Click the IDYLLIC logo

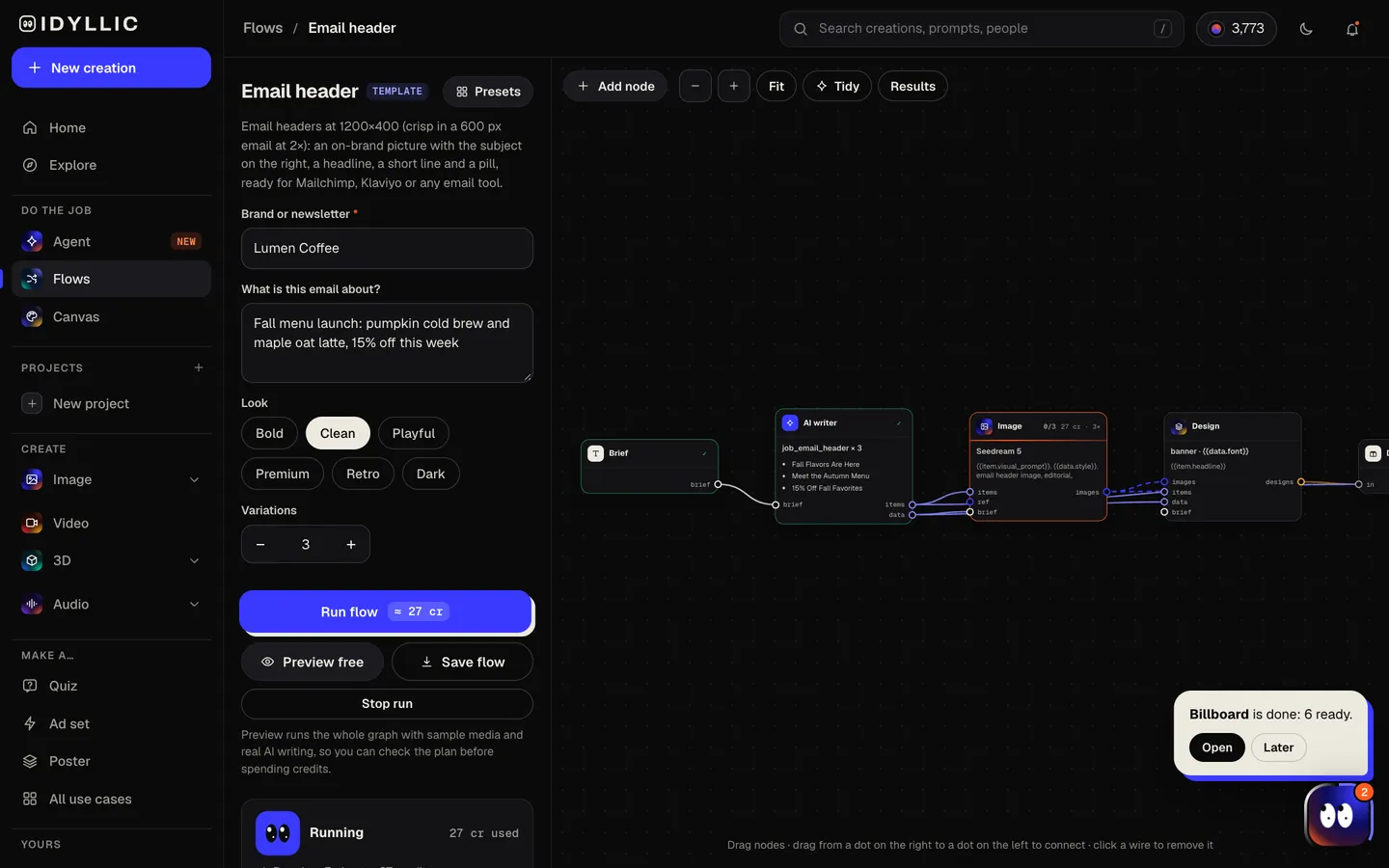click(79, 24)
